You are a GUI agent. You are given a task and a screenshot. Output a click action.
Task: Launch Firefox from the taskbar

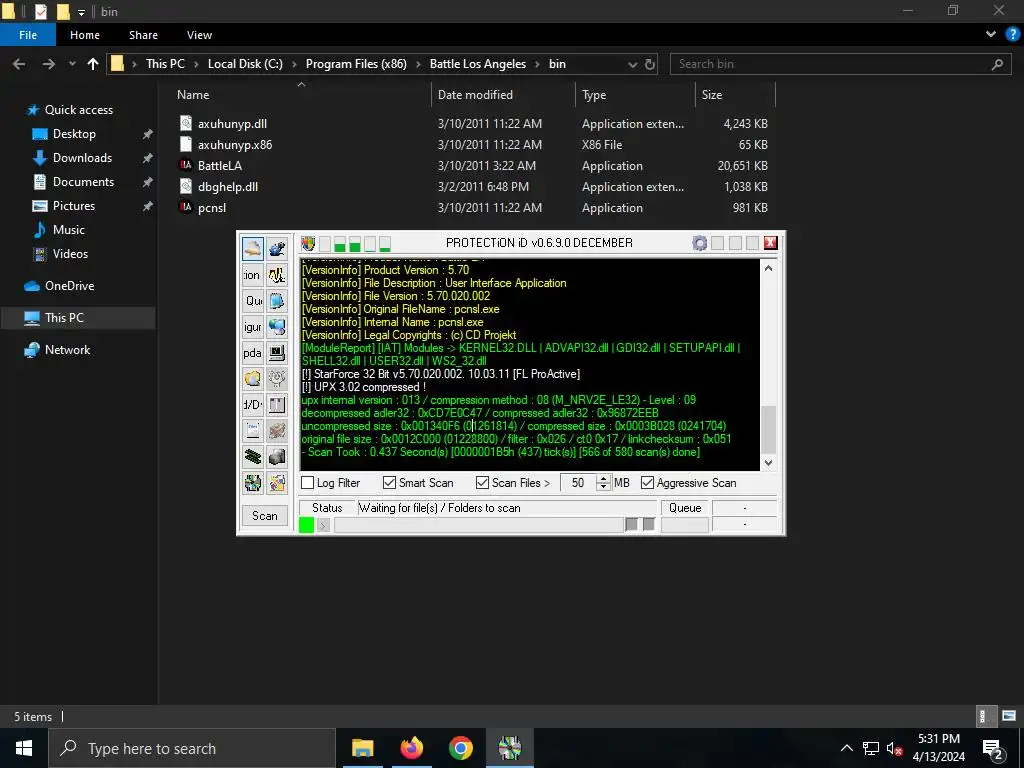(411, 748)
